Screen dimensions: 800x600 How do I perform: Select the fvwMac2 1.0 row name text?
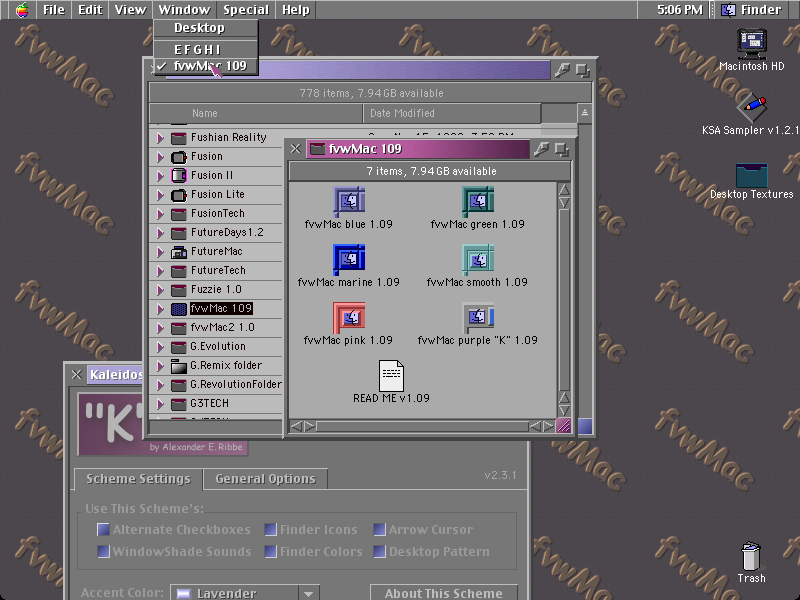click(222, 328)
